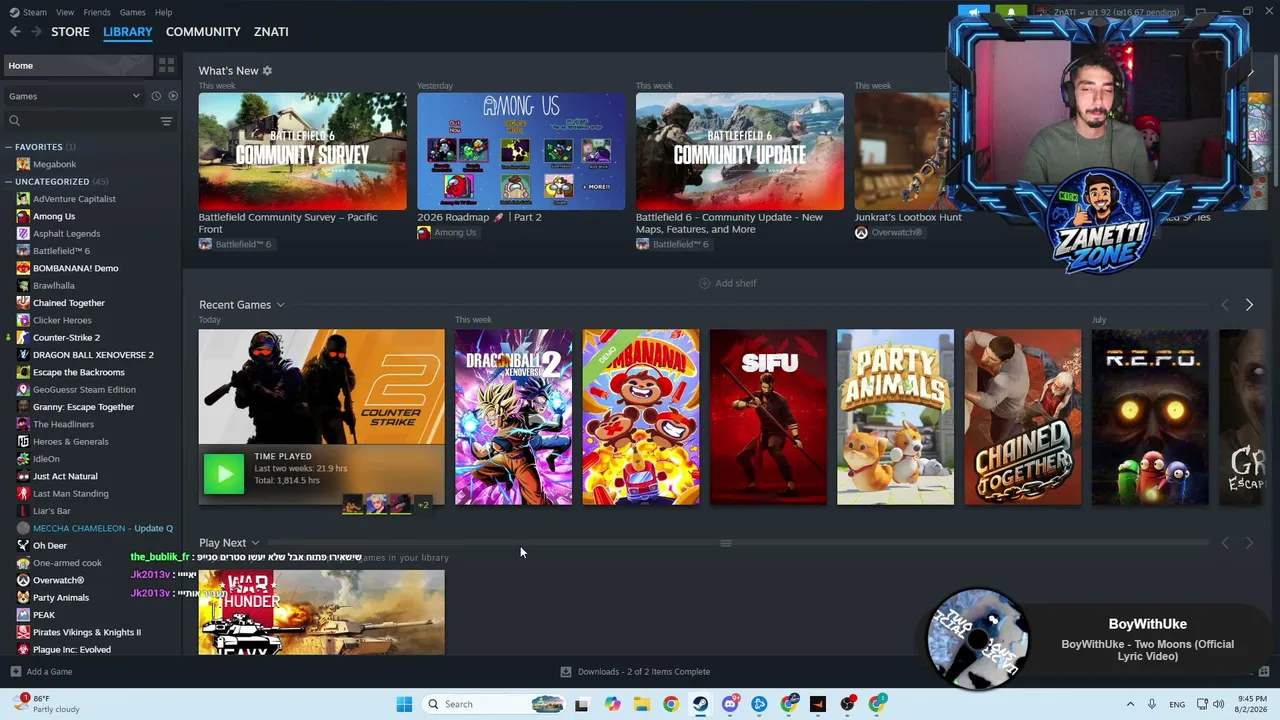Collapse the Favorites category

pos(9,147)
